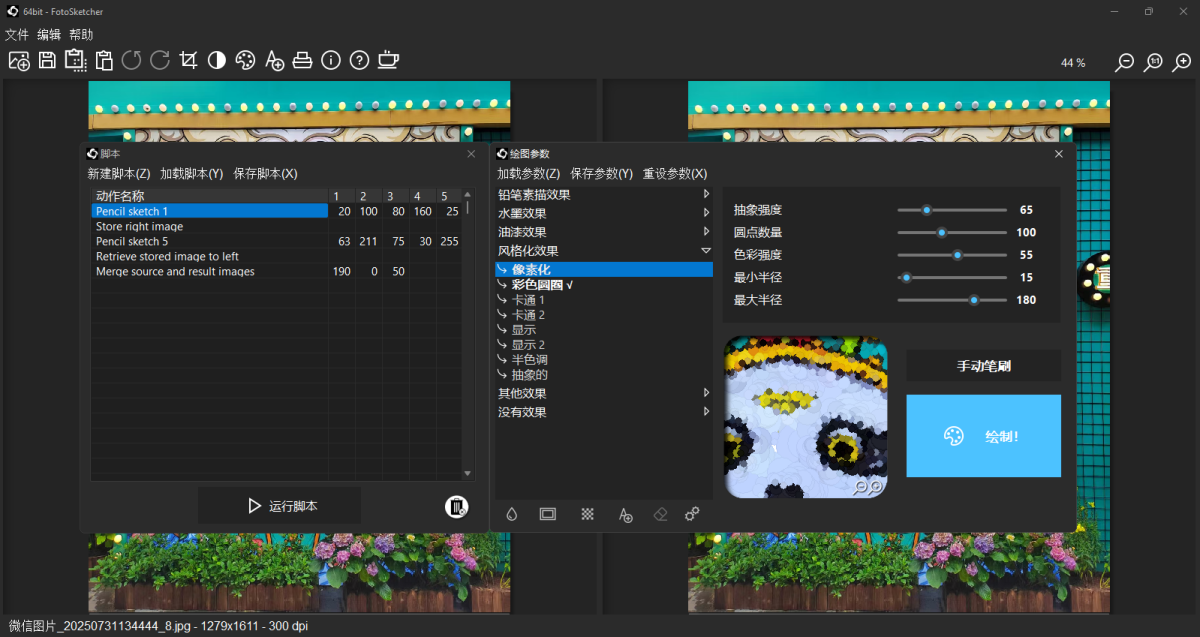Screen dimensions: 1200x637
Task: Select the 卡通 1 effect in the list
Action: 528,300
